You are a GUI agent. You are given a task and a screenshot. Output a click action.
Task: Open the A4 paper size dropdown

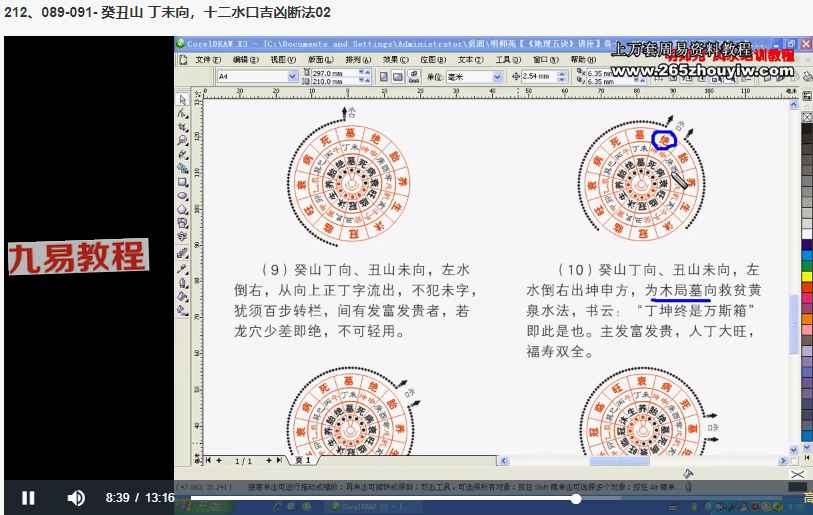coord(293,76)
